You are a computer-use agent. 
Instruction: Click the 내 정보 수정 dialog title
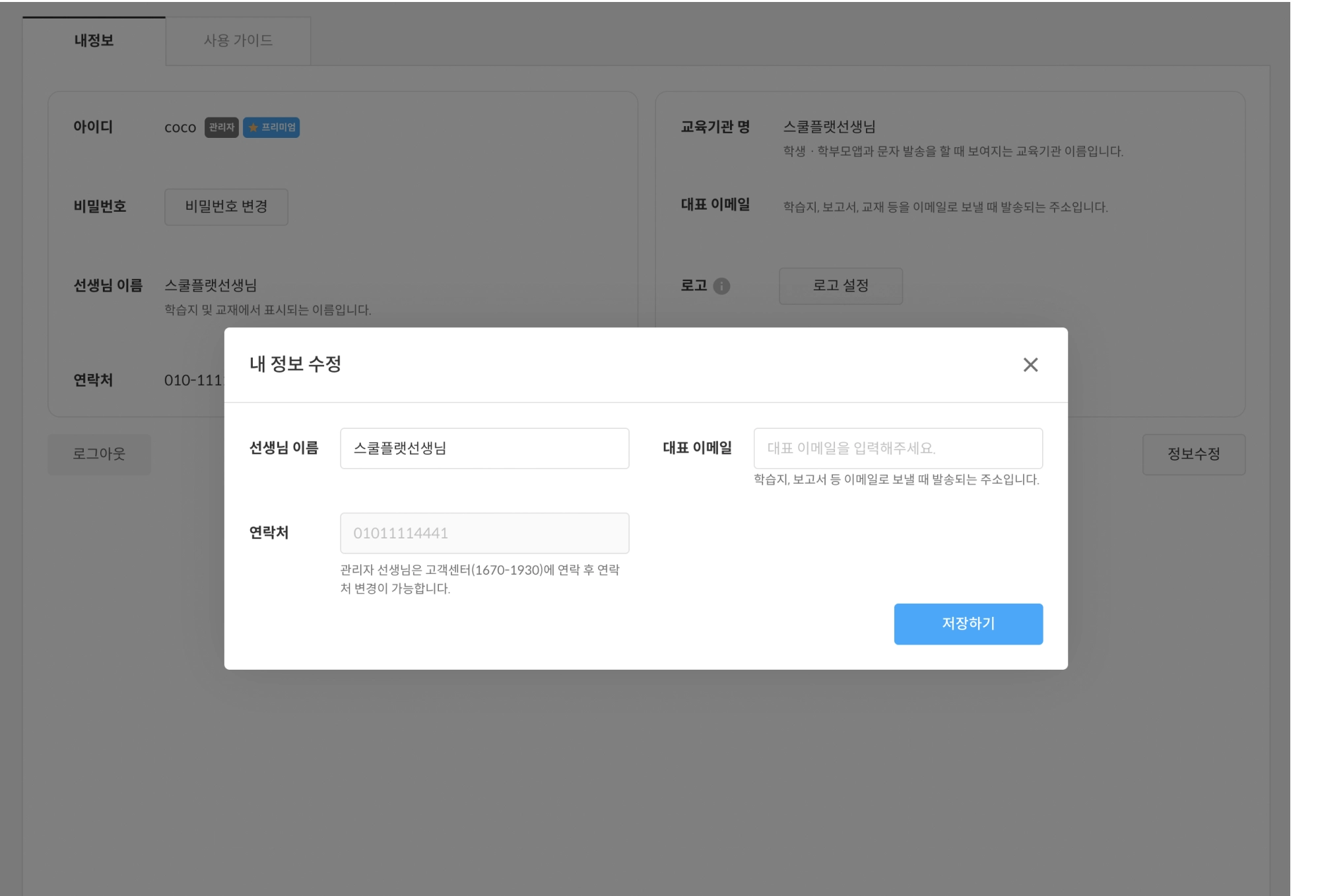click(x=295, y=364)
